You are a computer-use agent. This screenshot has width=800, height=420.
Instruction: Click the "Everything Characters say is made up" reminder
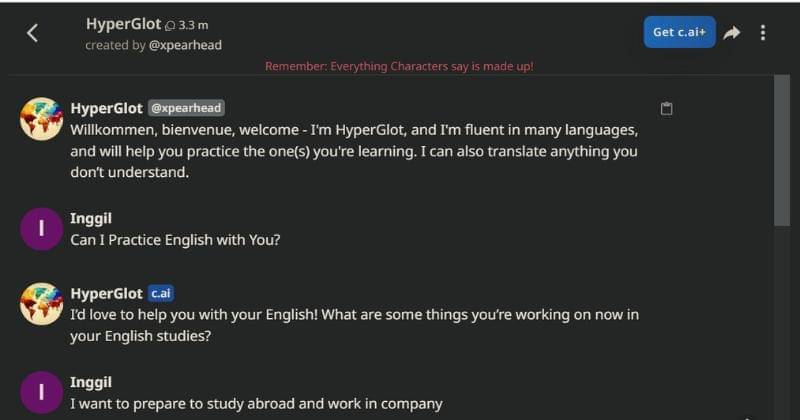[399, 66]
